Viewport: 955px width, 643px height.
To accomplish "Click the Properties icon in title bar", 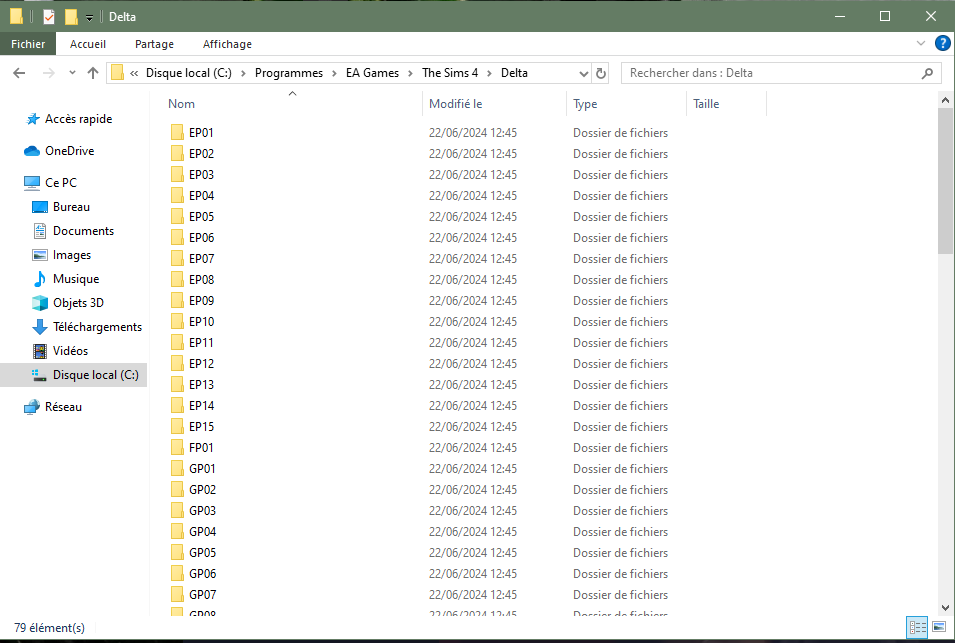I will 48,17.
